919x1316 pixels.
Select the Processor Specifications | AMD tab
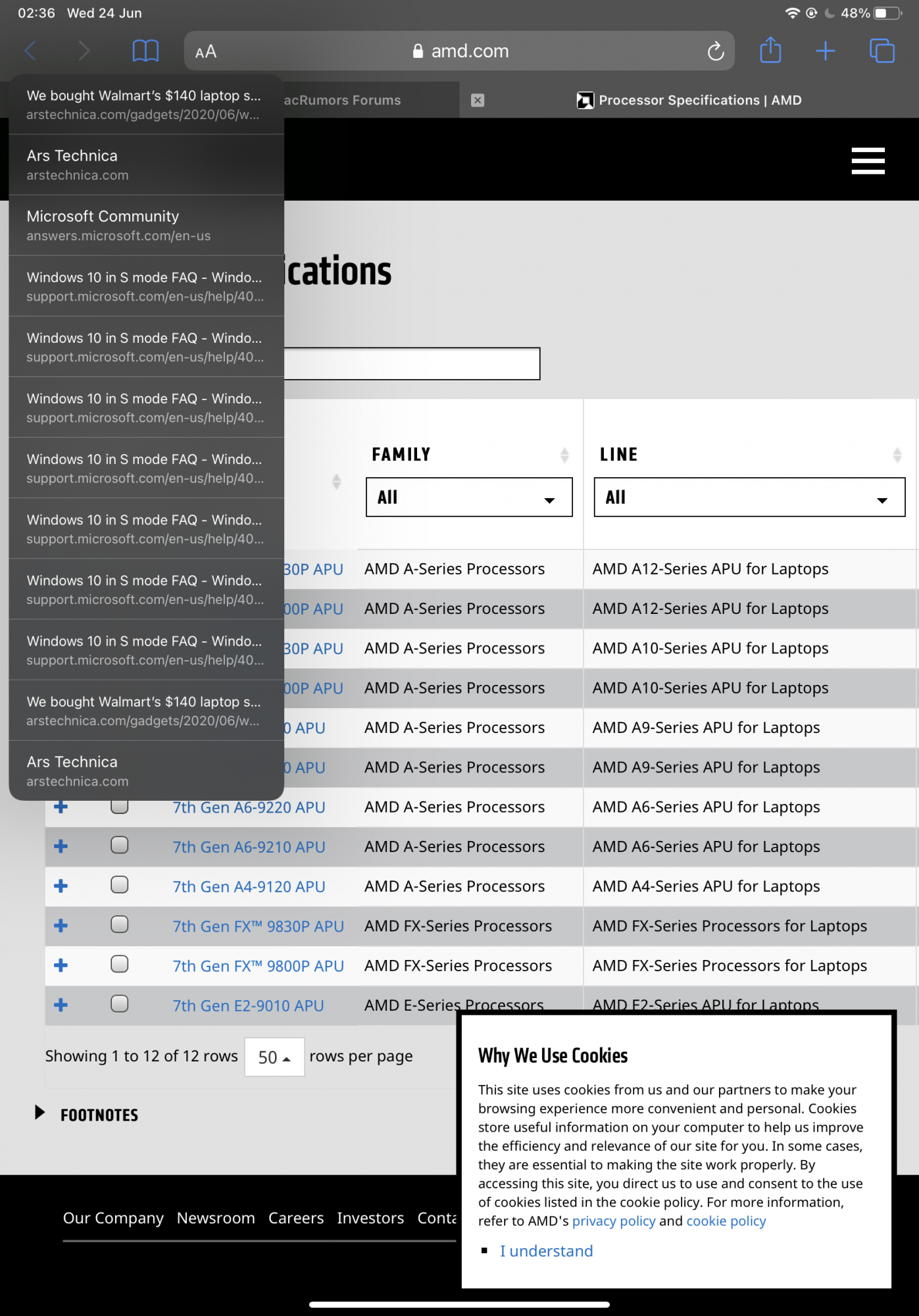point(689,100)
